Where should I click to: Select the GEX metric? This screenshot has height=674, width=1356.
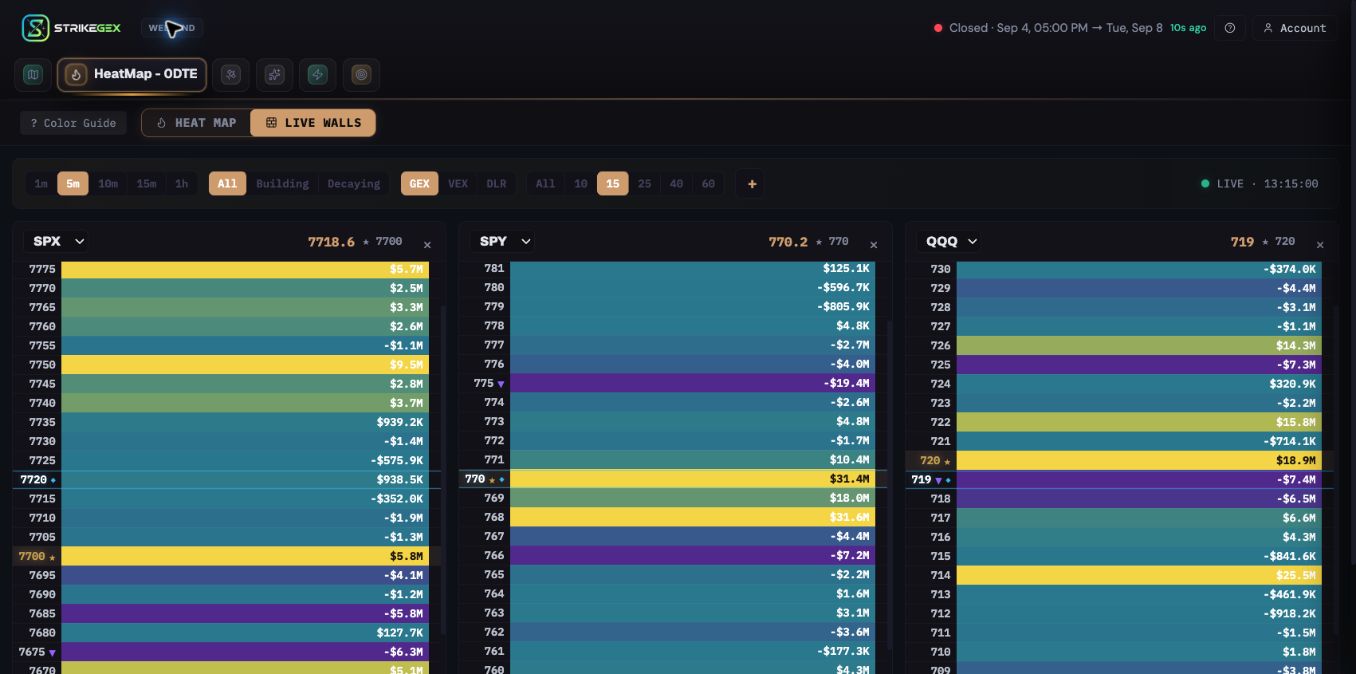(419, 184)
